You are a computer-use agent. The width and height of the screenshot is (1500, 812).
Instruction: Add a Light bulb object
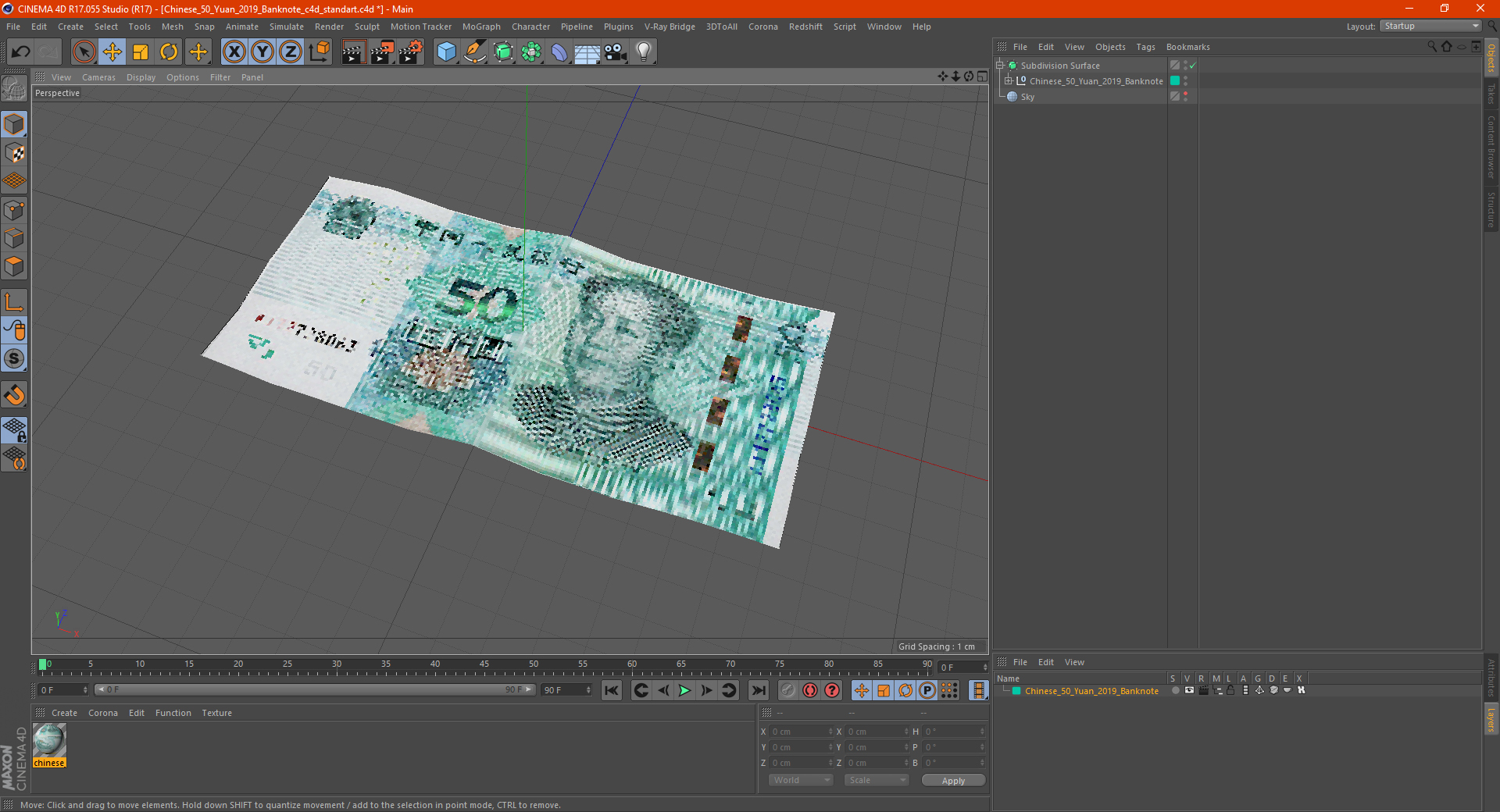point(643,52)
